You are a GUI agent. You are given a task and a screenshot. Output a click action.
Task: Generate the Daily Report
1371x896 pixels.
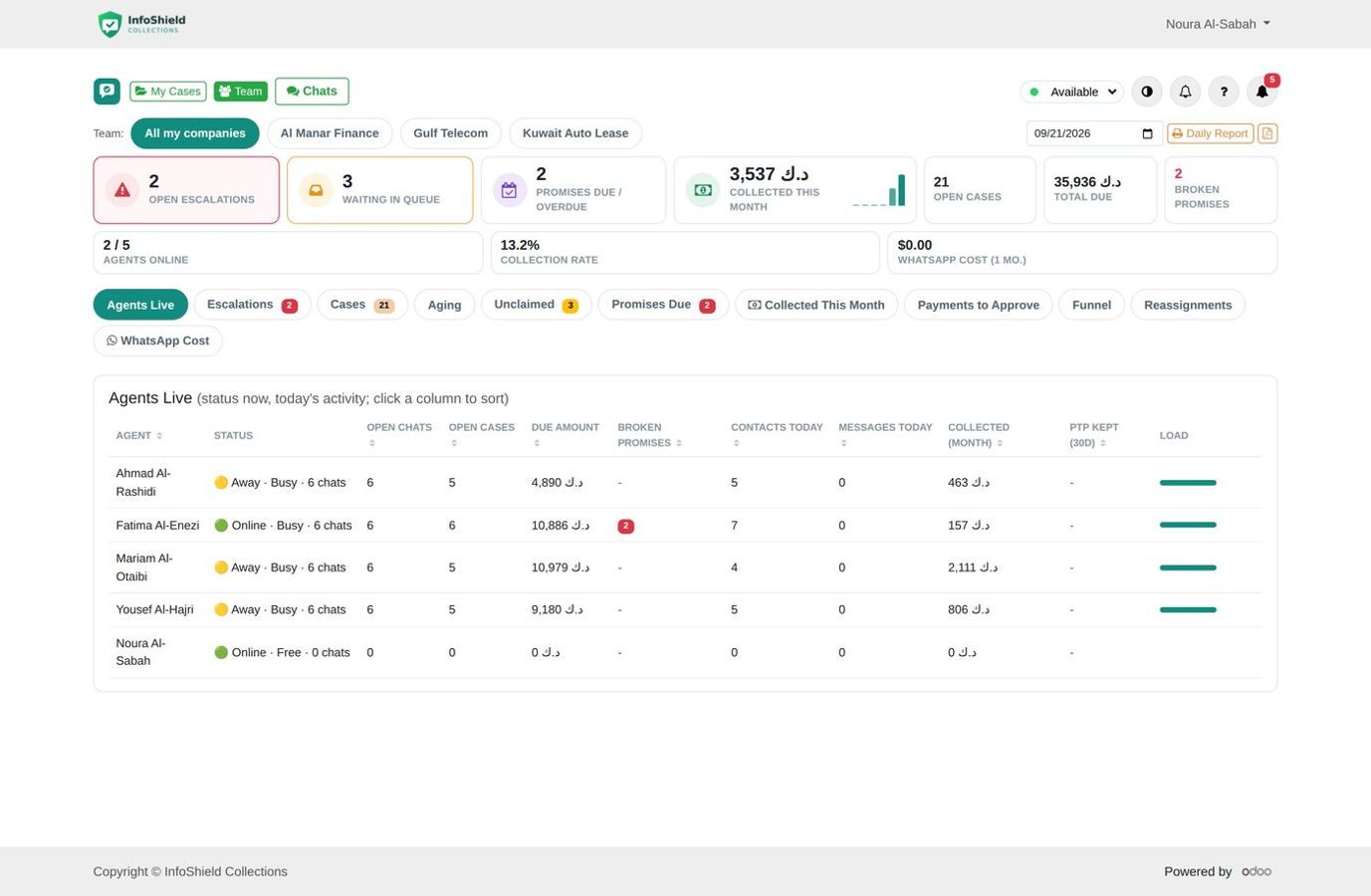click(1210, 133)
